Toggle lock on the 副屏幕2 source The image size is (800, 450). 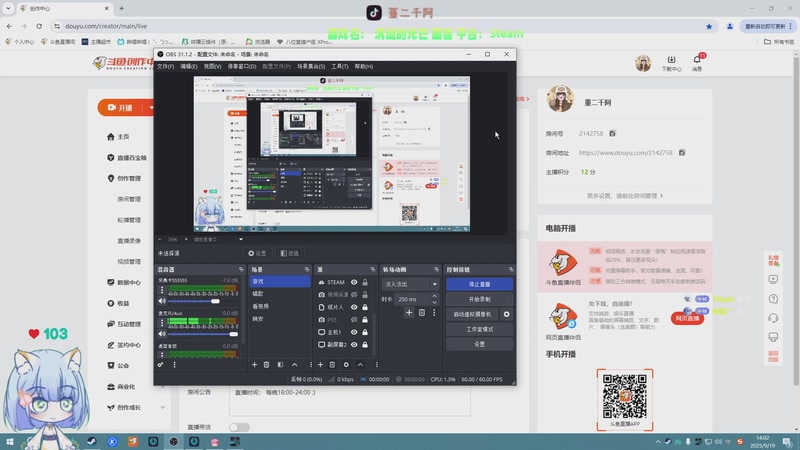click(x=365, y=344)
